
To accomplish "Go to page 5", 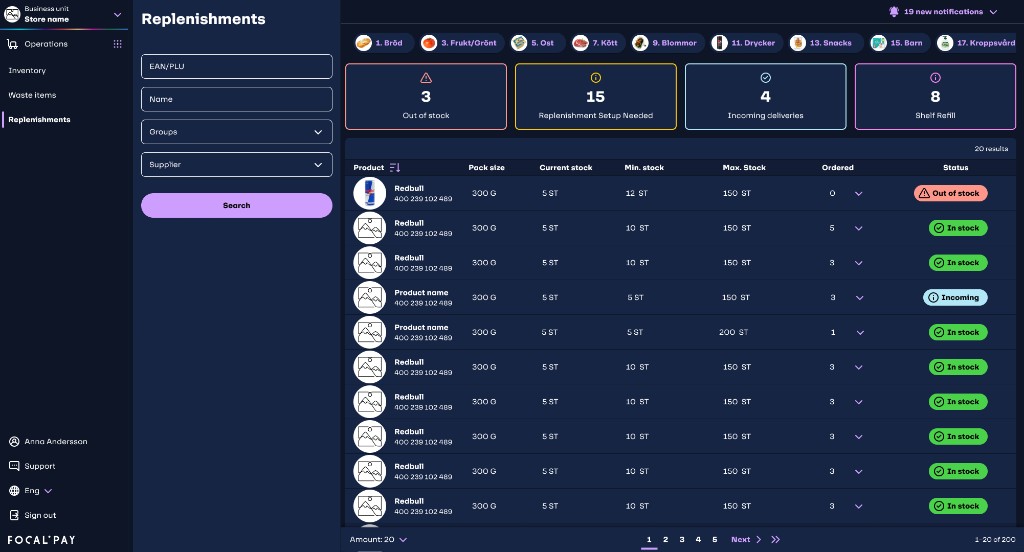I will [x=714, y=540].
